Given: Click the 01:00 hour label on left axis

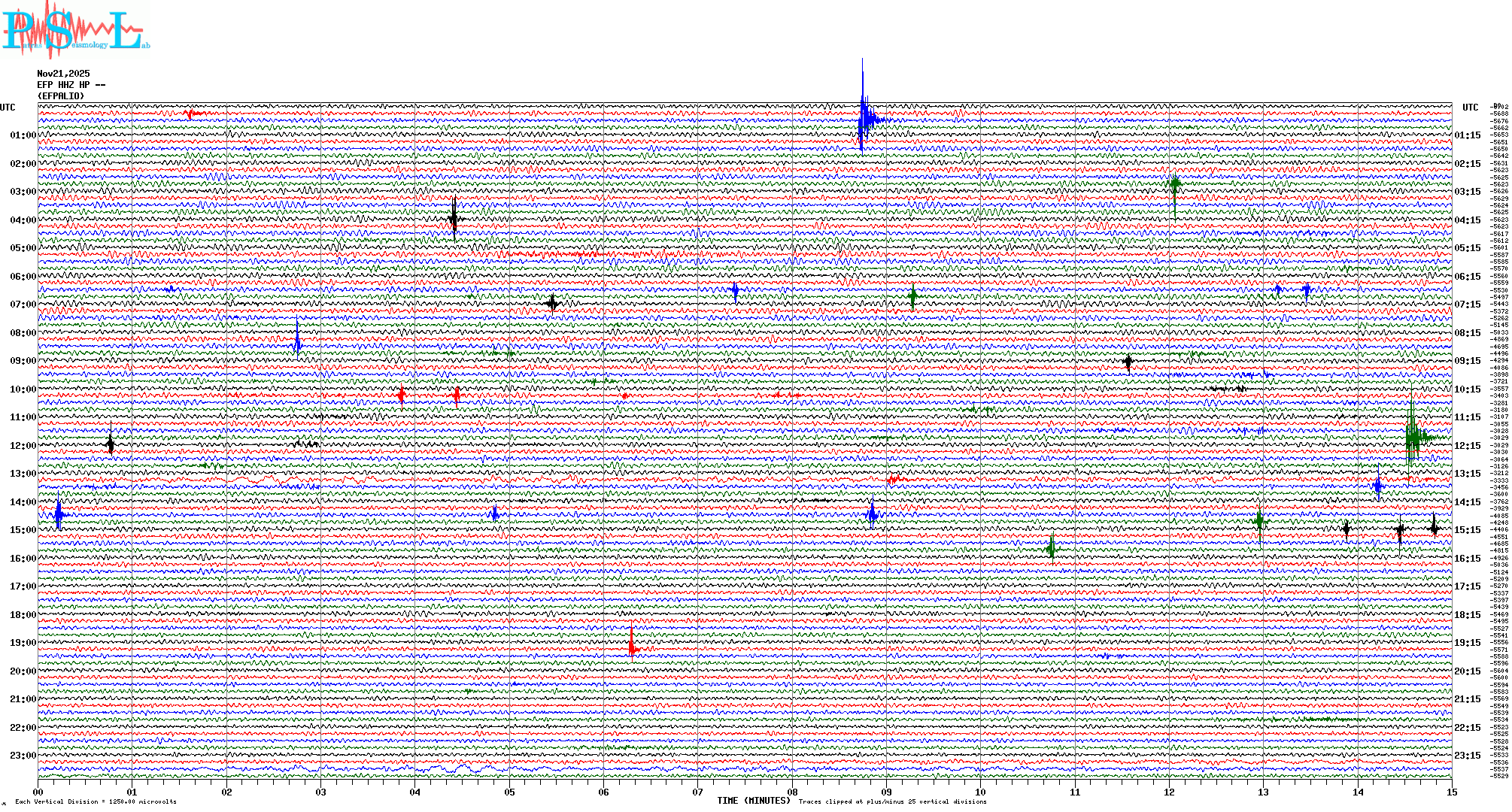Looking at the screenshot, I should (x=23, y=135).
